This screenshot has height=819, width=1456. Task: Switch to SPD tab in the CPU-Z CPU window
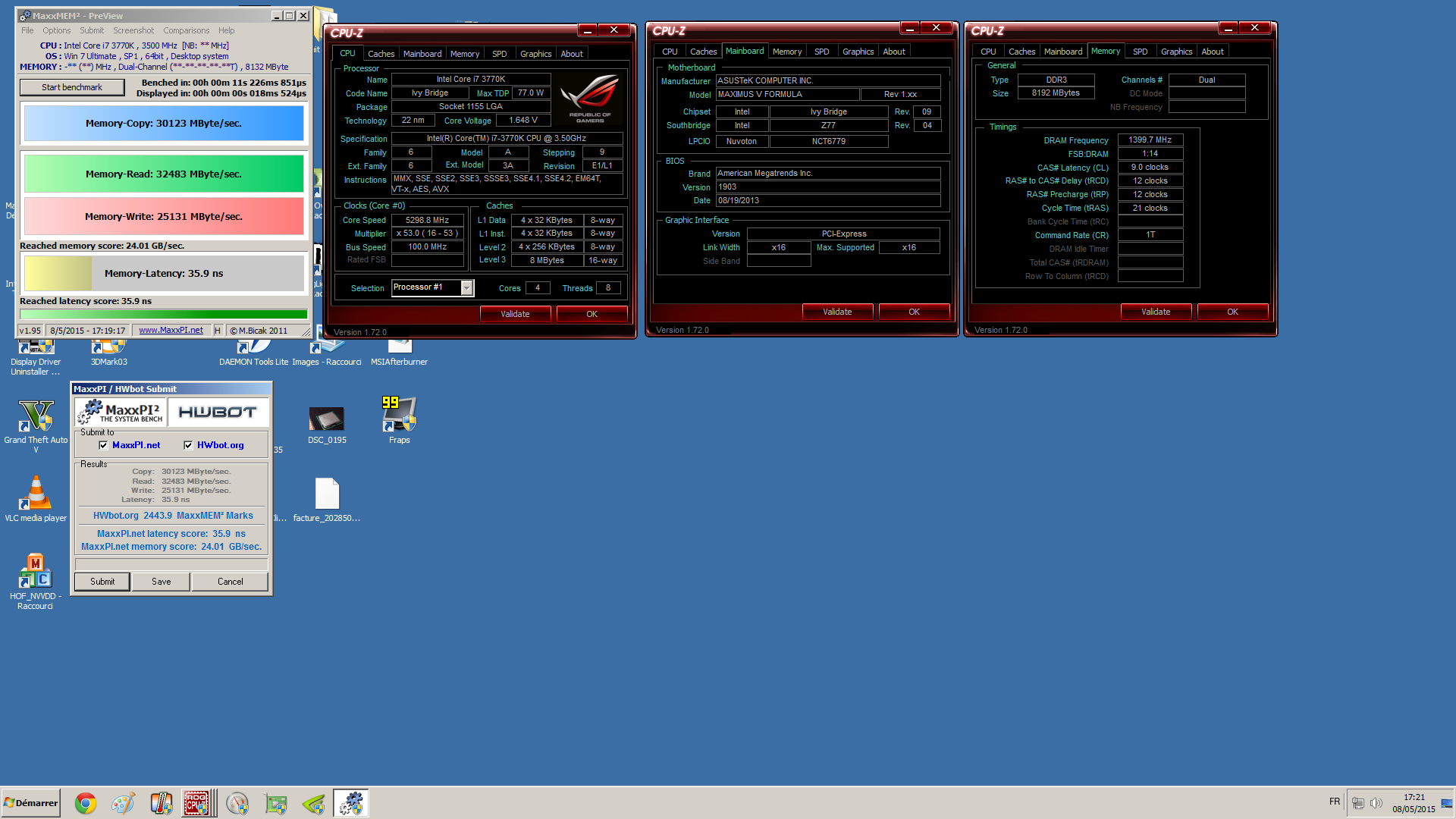click(499, 54)
